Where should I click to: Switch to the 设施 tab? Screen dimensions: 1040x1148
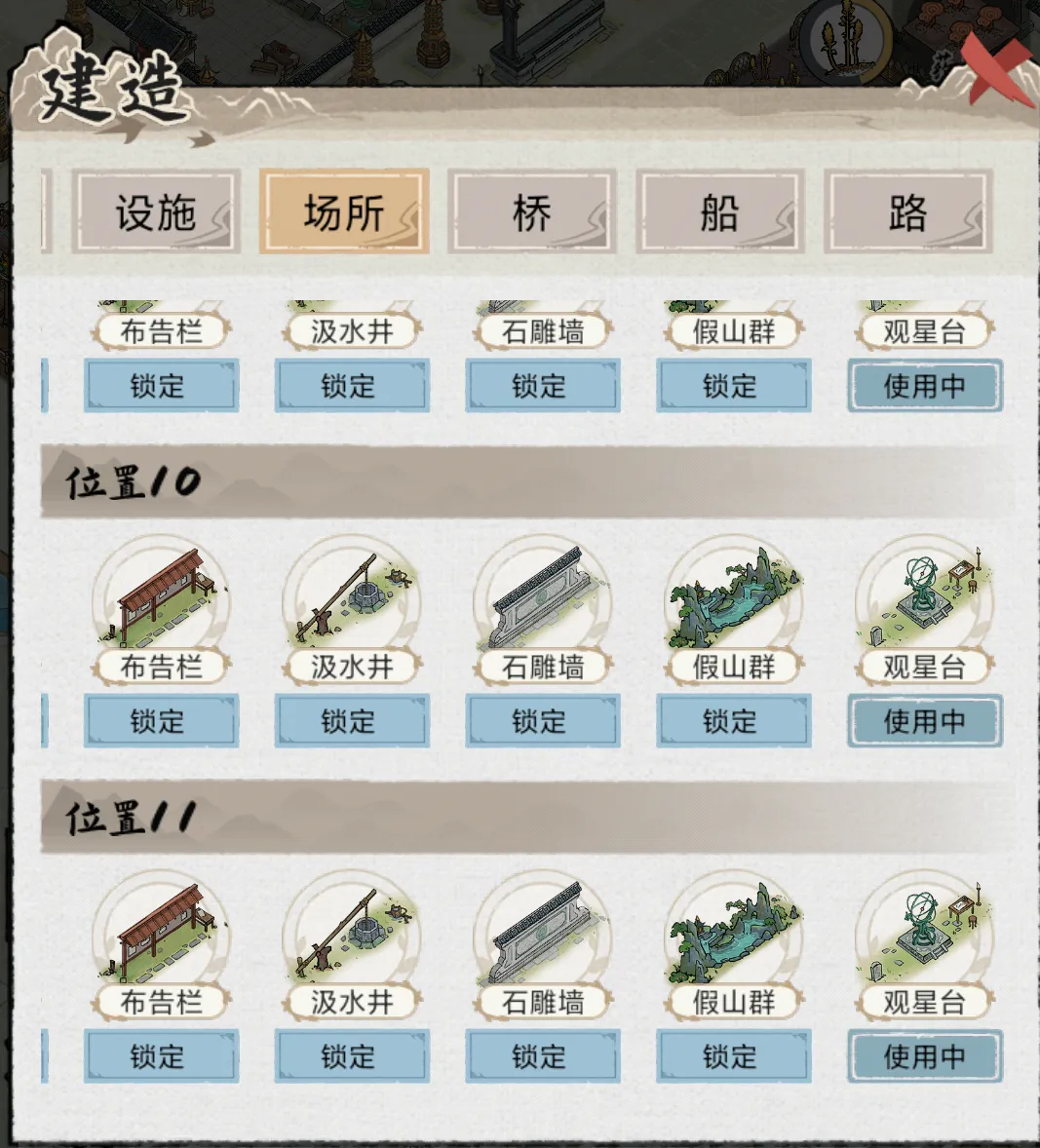(156, 212)
